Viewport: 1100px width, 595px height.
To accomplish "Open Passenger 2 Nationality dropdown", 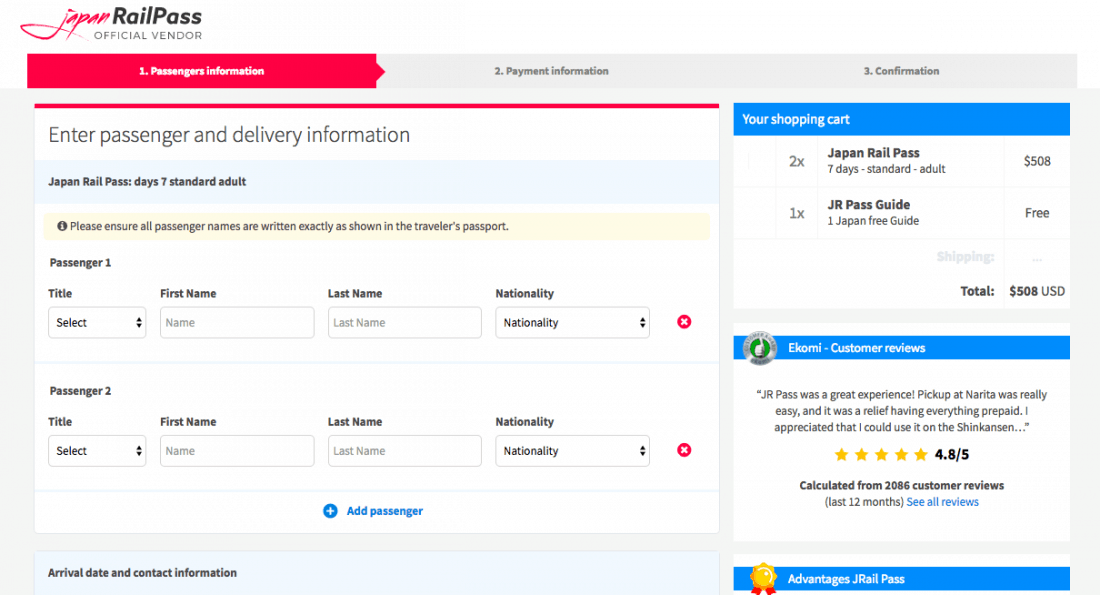I will pos(572,451).
